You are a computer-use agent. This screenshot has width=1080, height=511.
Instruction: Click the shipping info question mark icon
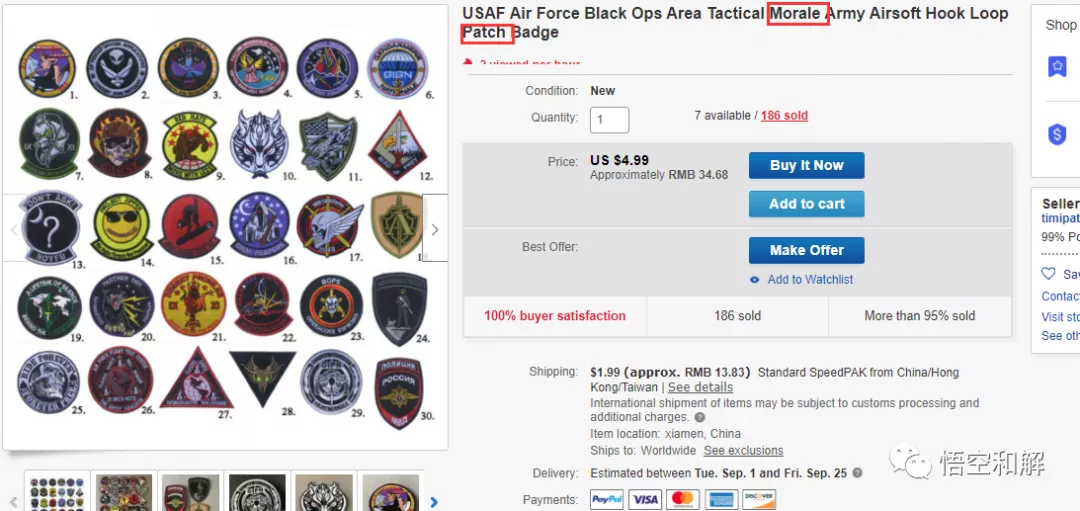coord(699,418)
